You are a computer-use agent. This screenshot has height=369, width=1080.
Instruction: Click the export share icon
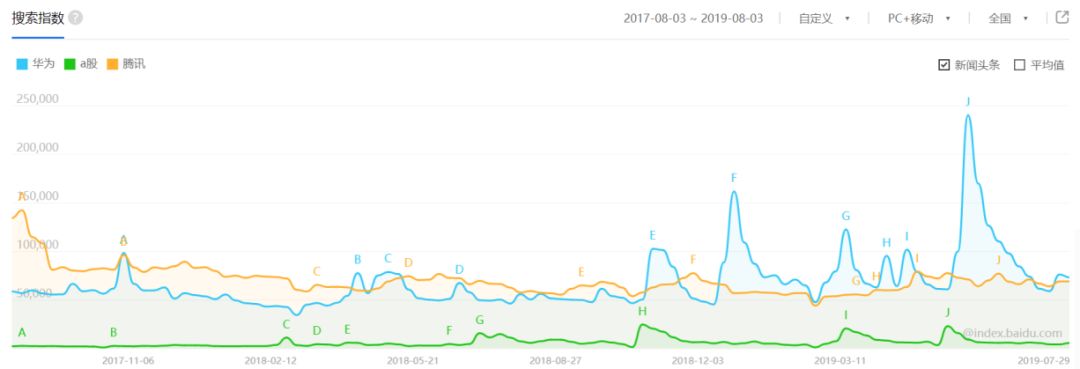[x=1061, y=18]
